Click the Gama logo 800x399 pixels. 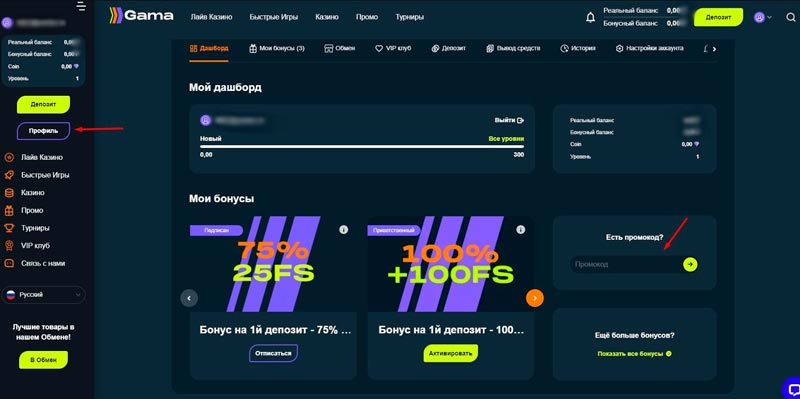(141, 16)
